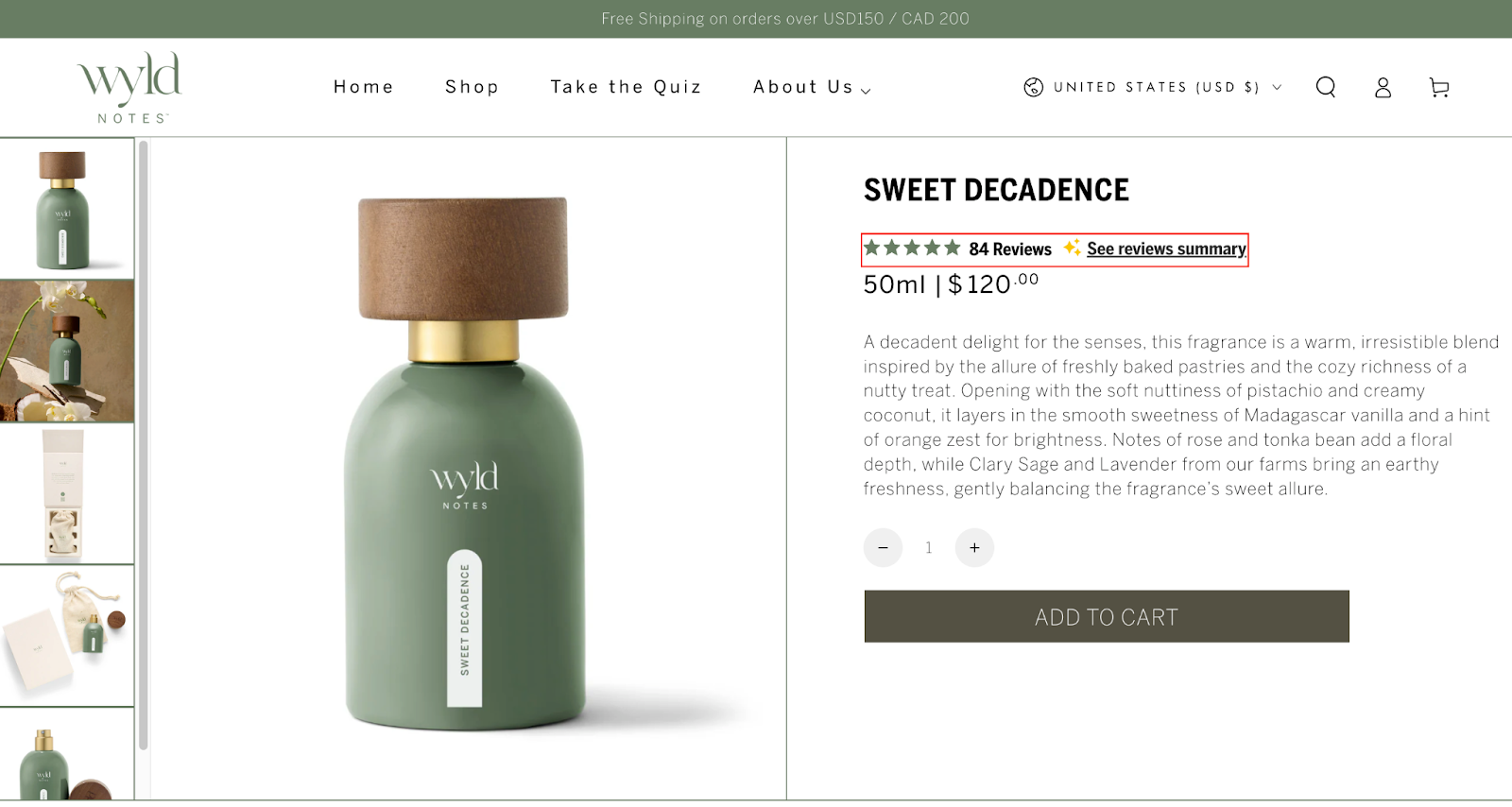Select the third rating star
Screen dimensions: 1512x807
click(x=912, y=248)
